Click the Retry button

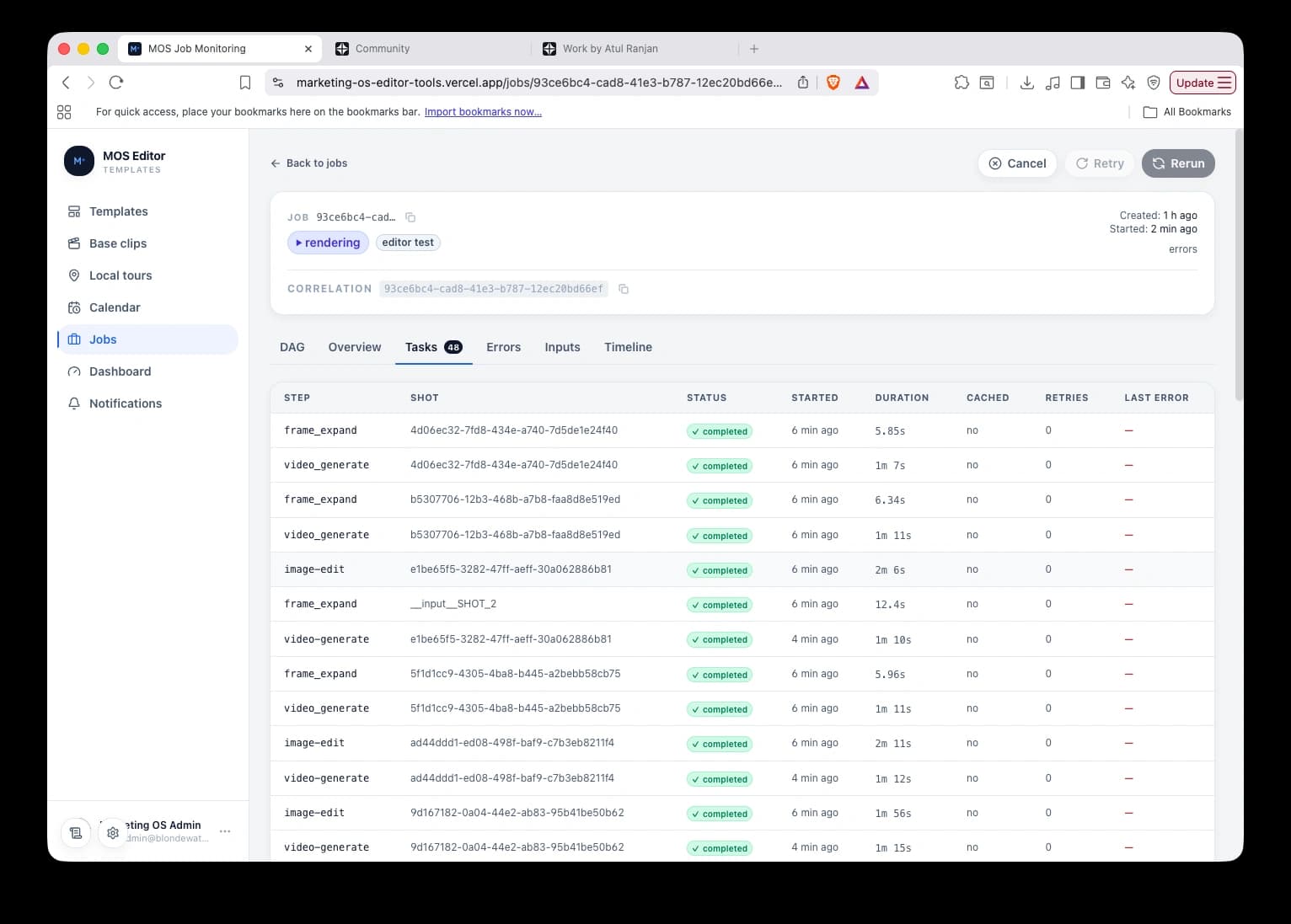click(x=1100, y=163)
